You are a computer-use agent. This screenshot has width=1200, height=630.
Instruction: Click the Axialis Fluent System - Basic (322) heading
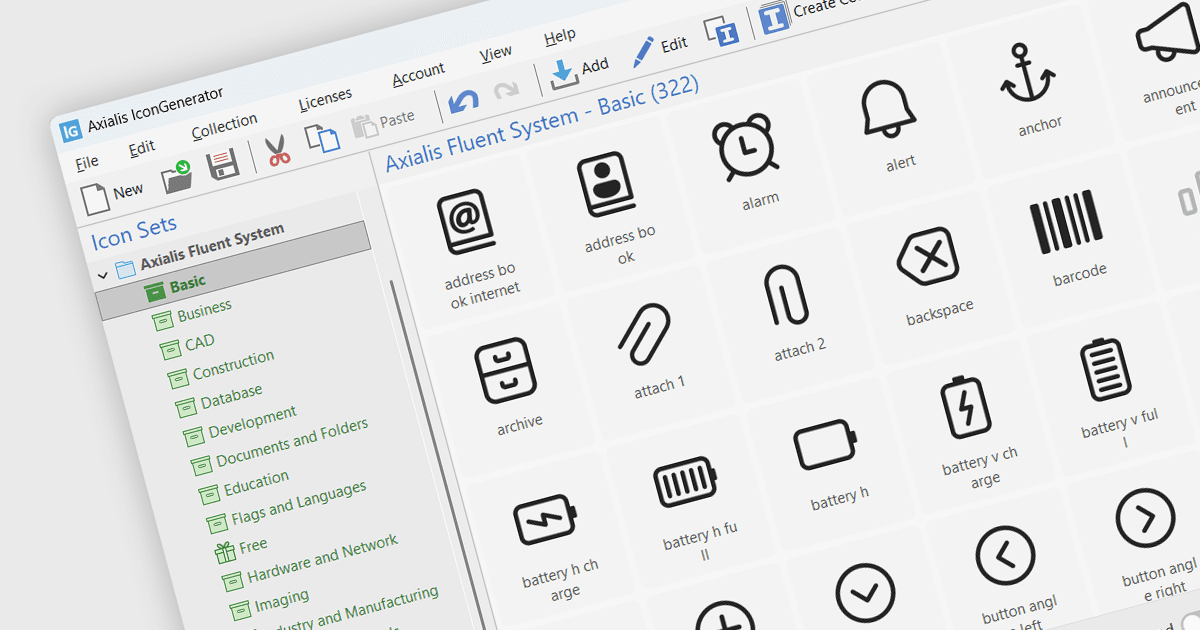[x=541, y=124]
